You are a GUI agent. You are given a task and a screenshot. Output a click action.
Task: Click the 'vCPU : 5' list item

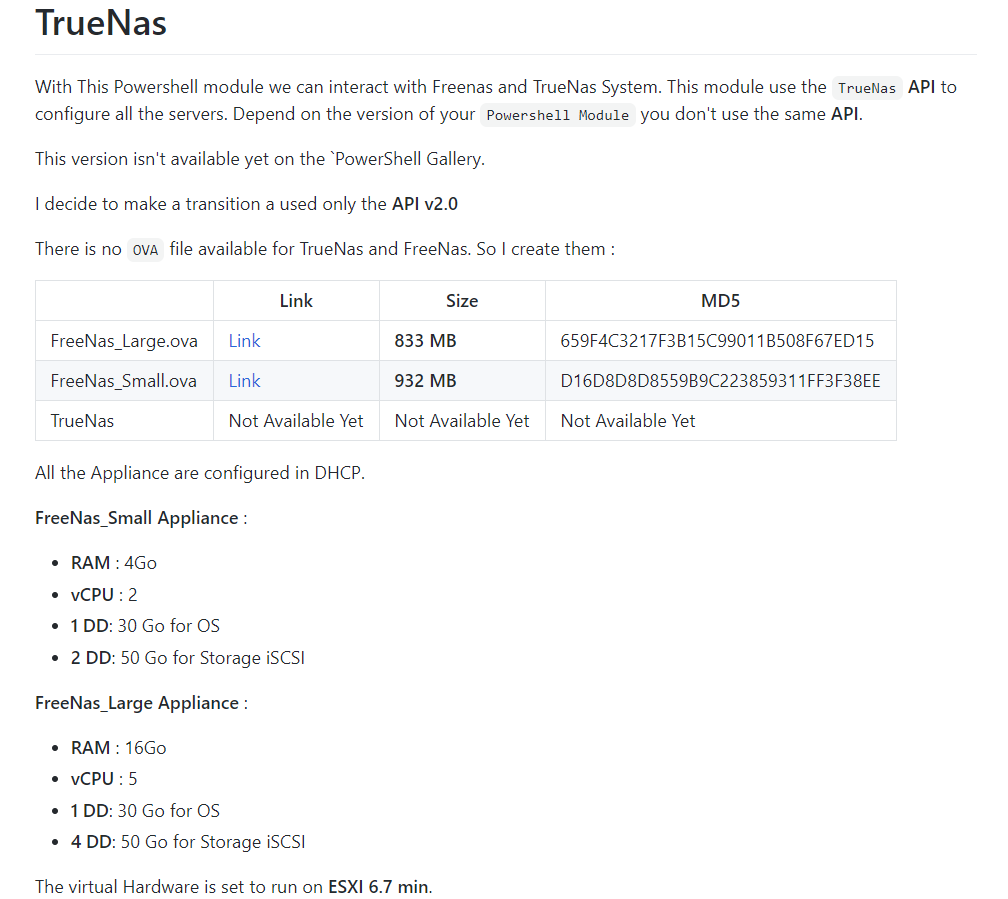(x=104, y=779)
